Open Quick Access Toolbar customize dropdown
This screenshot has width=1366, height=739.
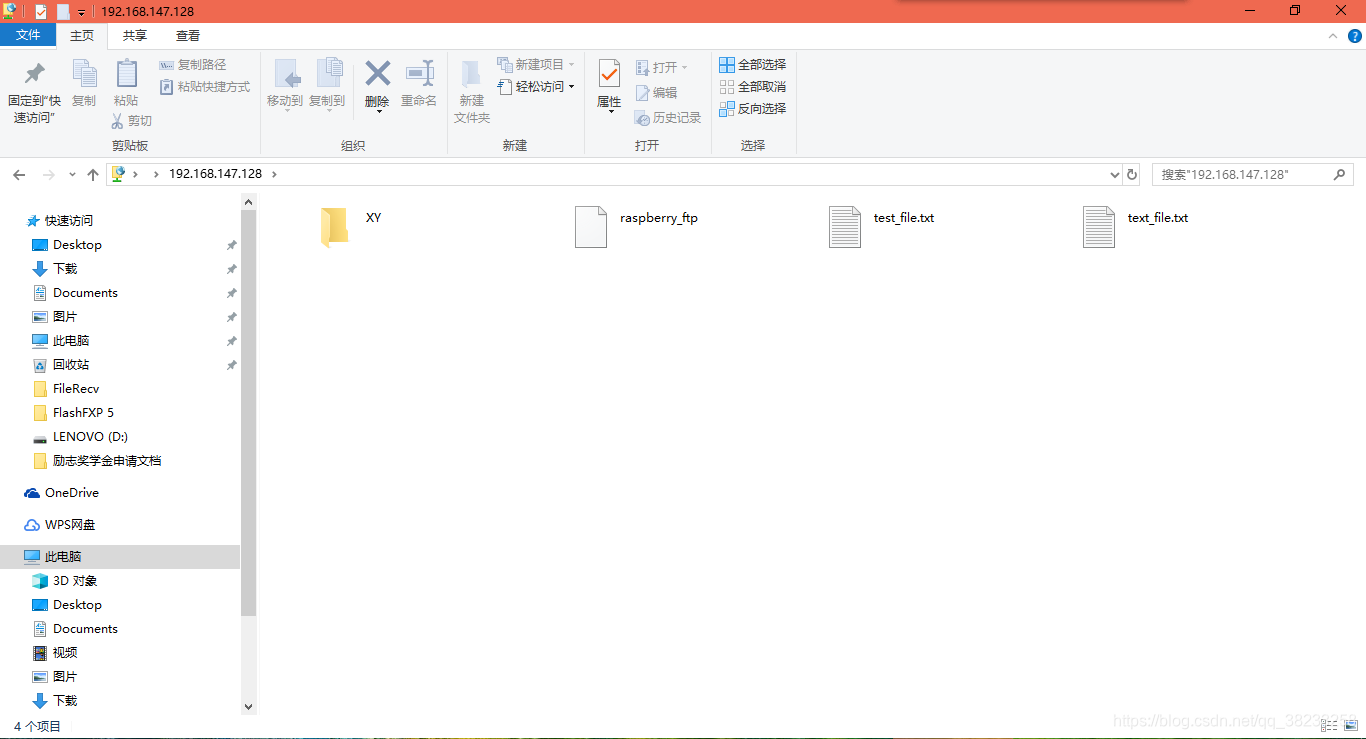(x=82, y=12)
